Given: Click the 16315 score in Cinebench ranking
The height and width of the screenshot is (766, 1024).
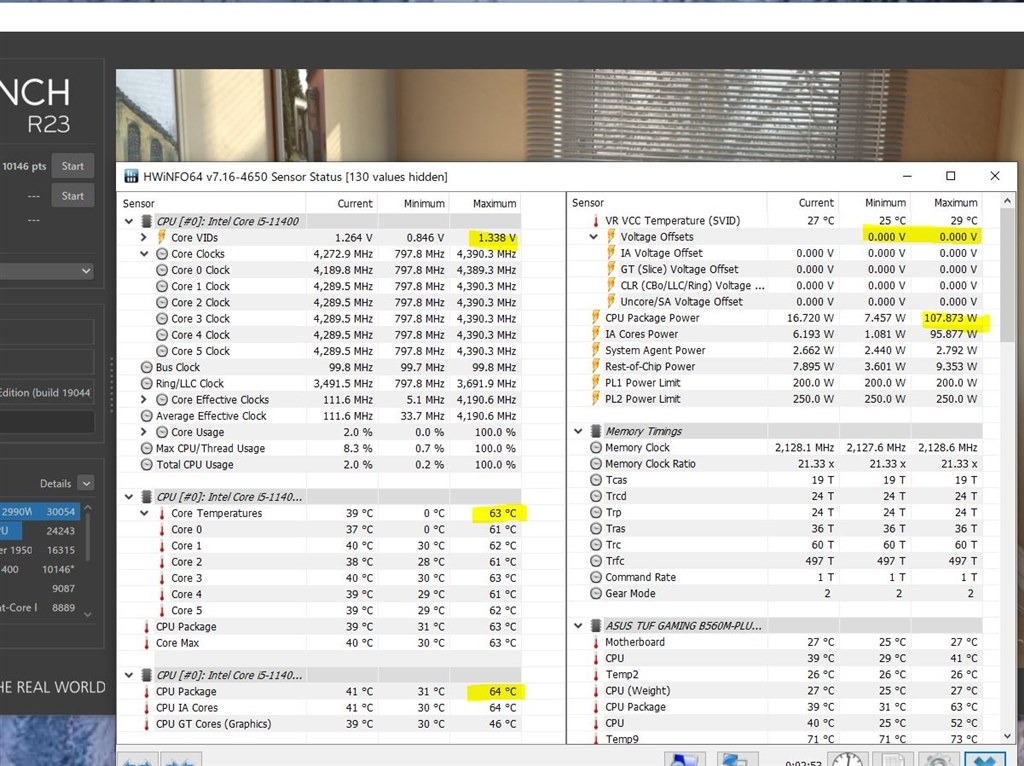Looking at the screenshot, I should [61, 551].
